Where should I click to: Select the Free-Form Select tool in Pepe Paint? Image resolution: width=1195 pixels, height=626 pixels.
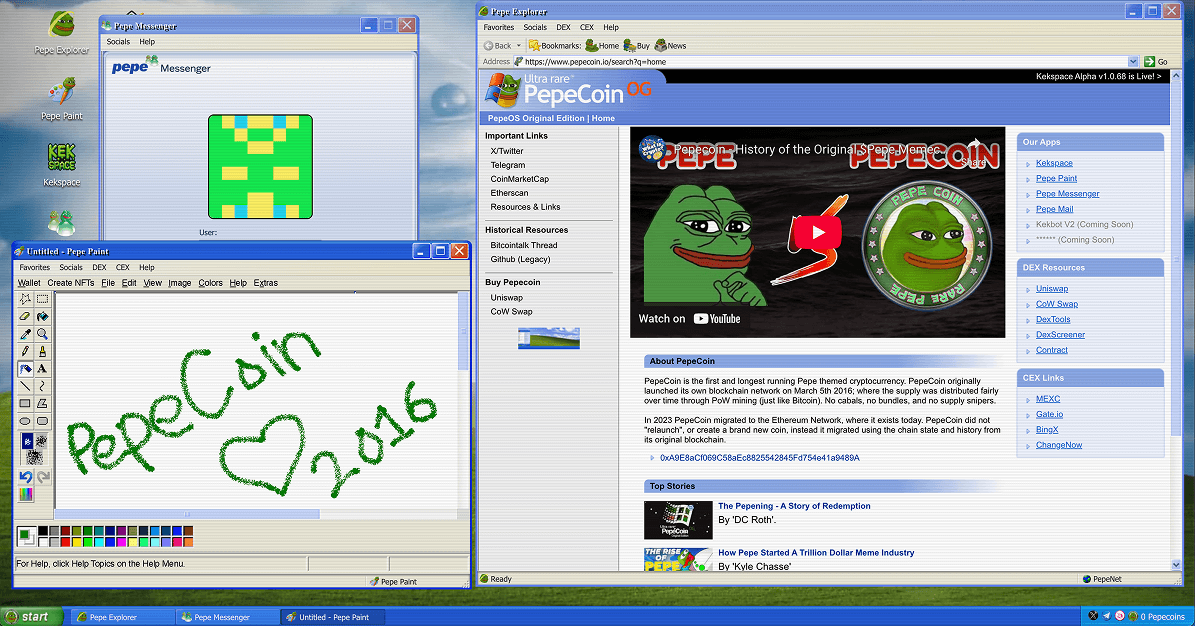[25, 299]
